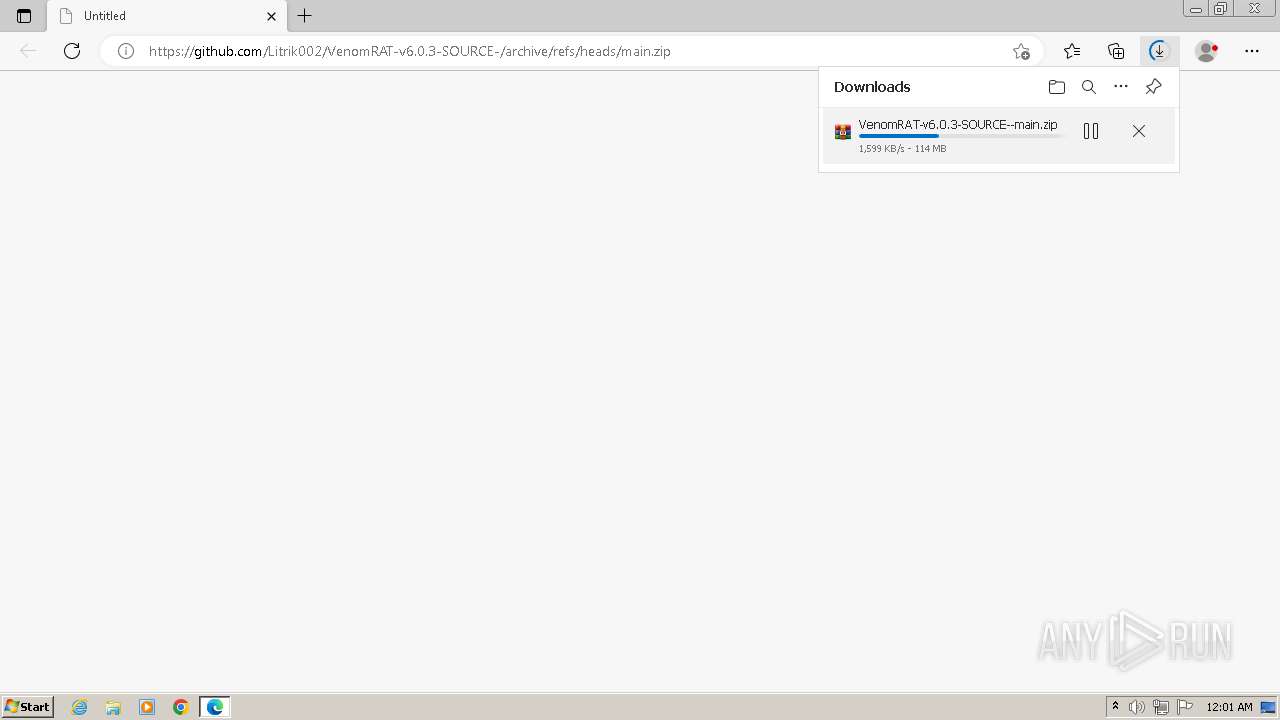Open the Favorites list icon
Viewport: 1280px width, 720px height.
(1072, 51)
